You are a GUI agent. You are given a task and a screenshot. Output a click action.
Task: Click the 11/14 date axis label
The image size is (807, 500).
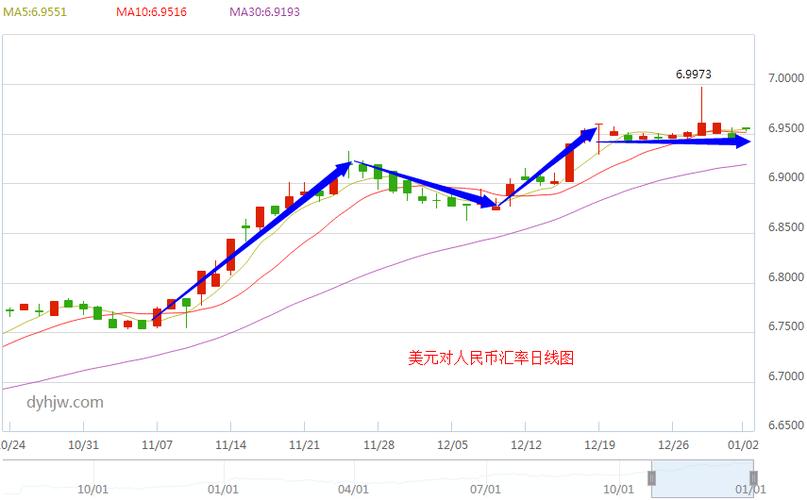tap(231, 445)
